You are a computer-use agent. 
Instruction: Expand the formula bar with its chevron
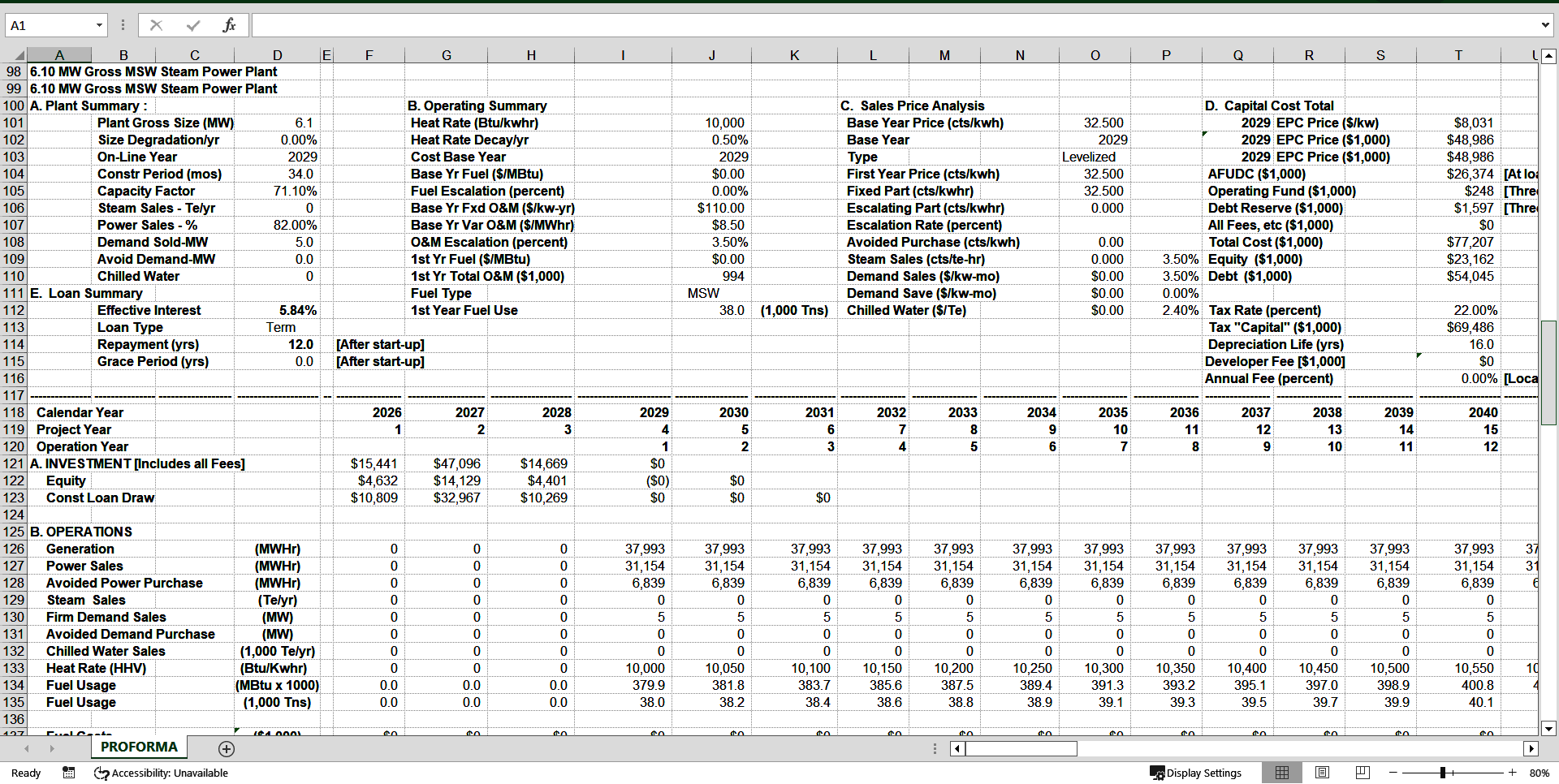tap(1545, 24)
